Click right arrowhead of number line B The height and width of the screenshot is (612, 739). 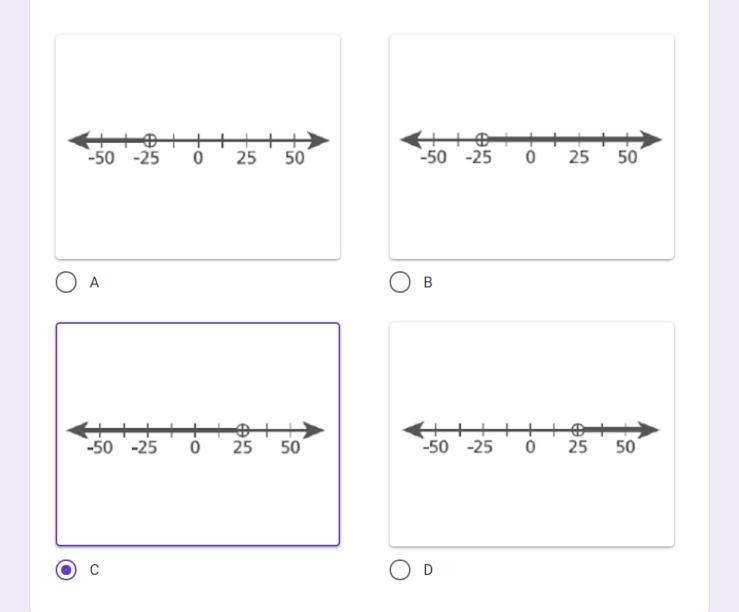652,140
